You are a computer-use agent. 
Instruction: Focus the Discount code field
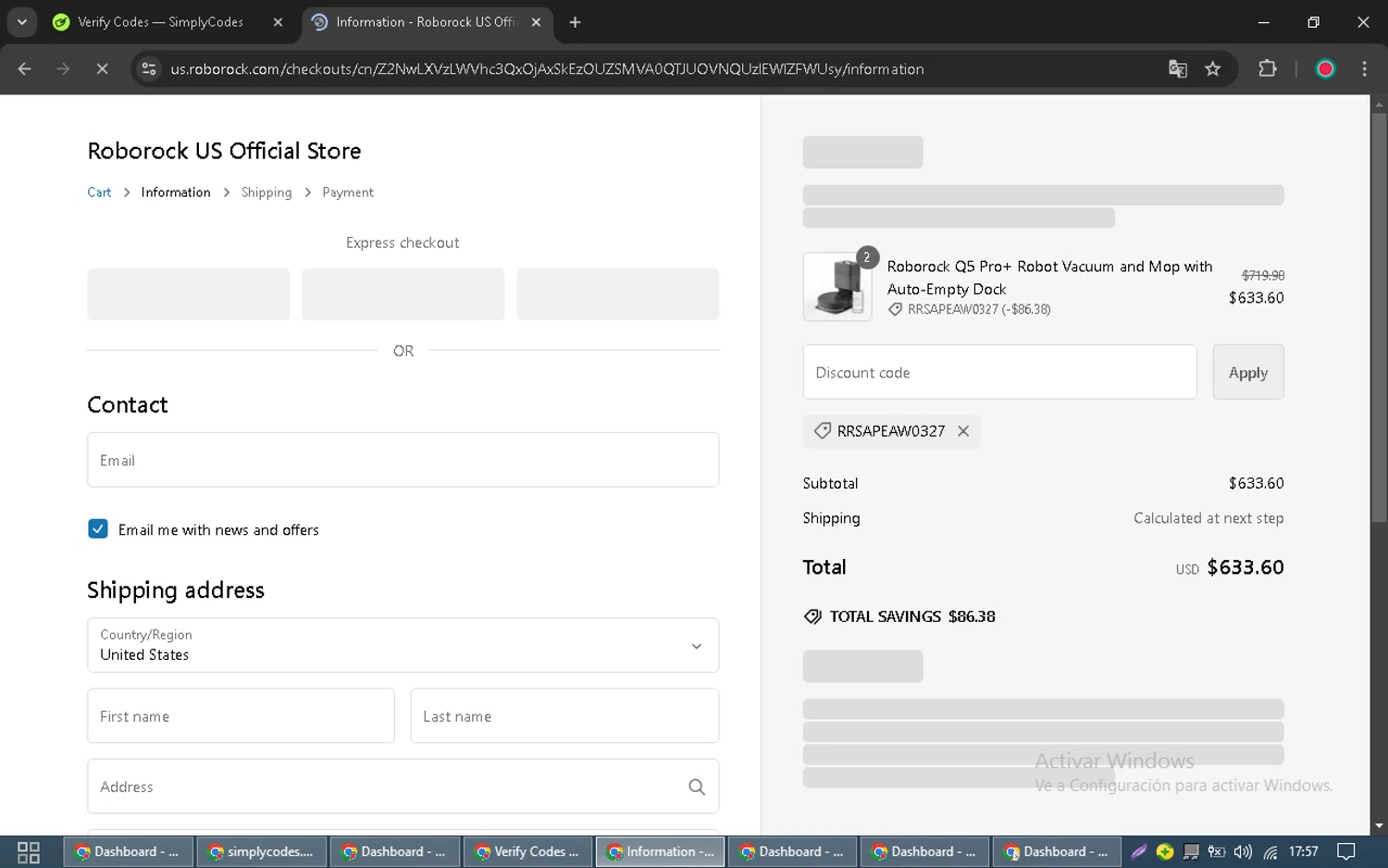(x=999, y=372)
